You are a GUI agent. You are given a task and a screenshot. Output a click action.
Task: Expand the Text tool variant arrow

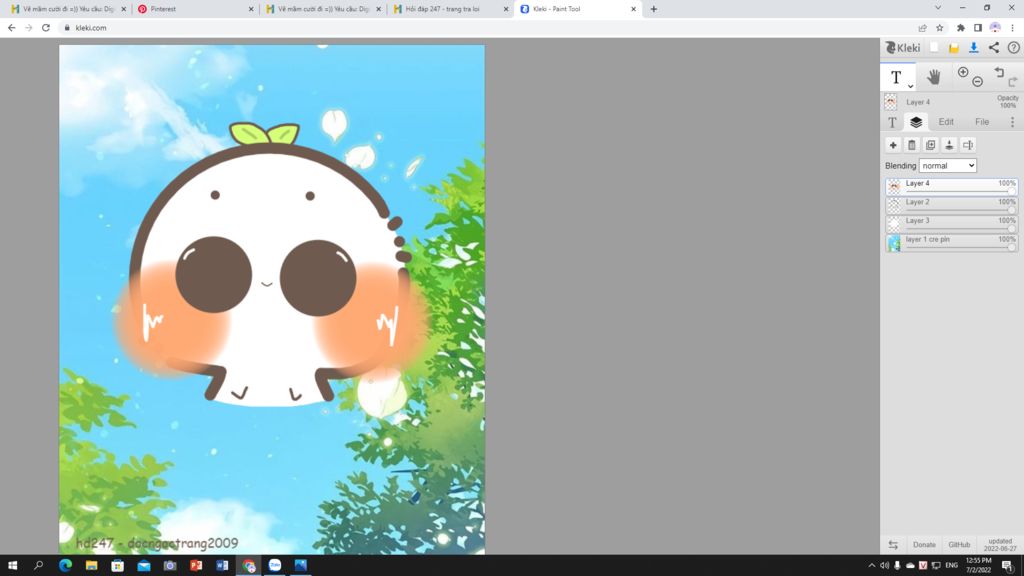coord(910,86)
